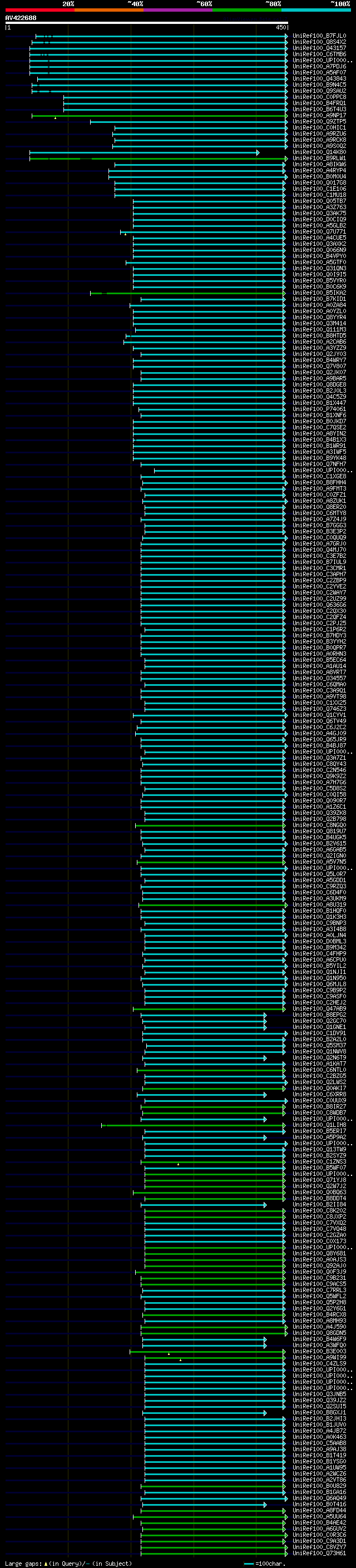Click the UniRef100_C1ZNS3 label

coord(319,1161)
